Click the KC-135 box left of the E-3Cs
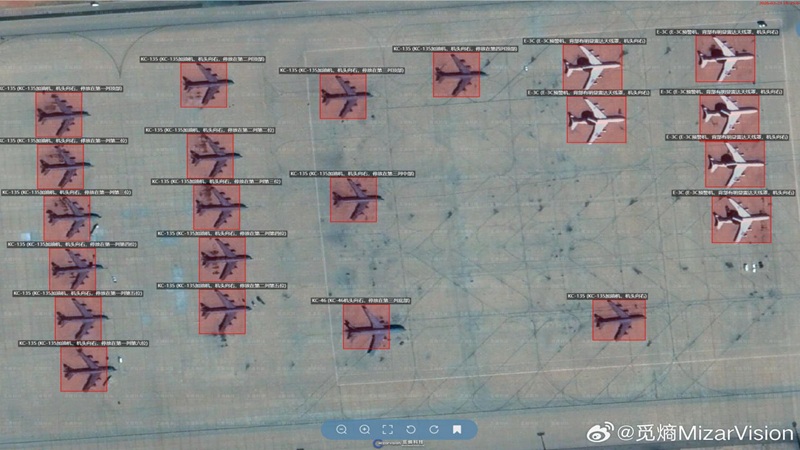Screen dimensions: 800x450 (456, 75)
